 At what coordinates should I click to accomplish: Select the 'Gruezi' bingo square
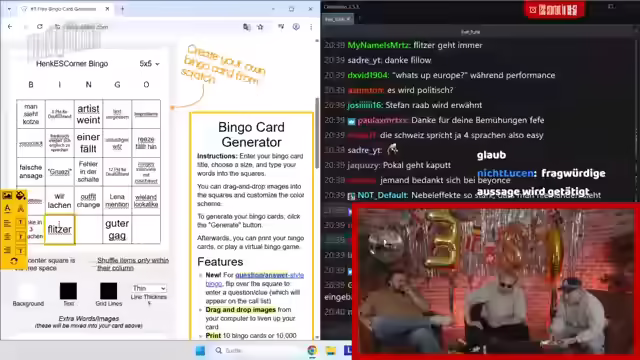coord(60,172)
